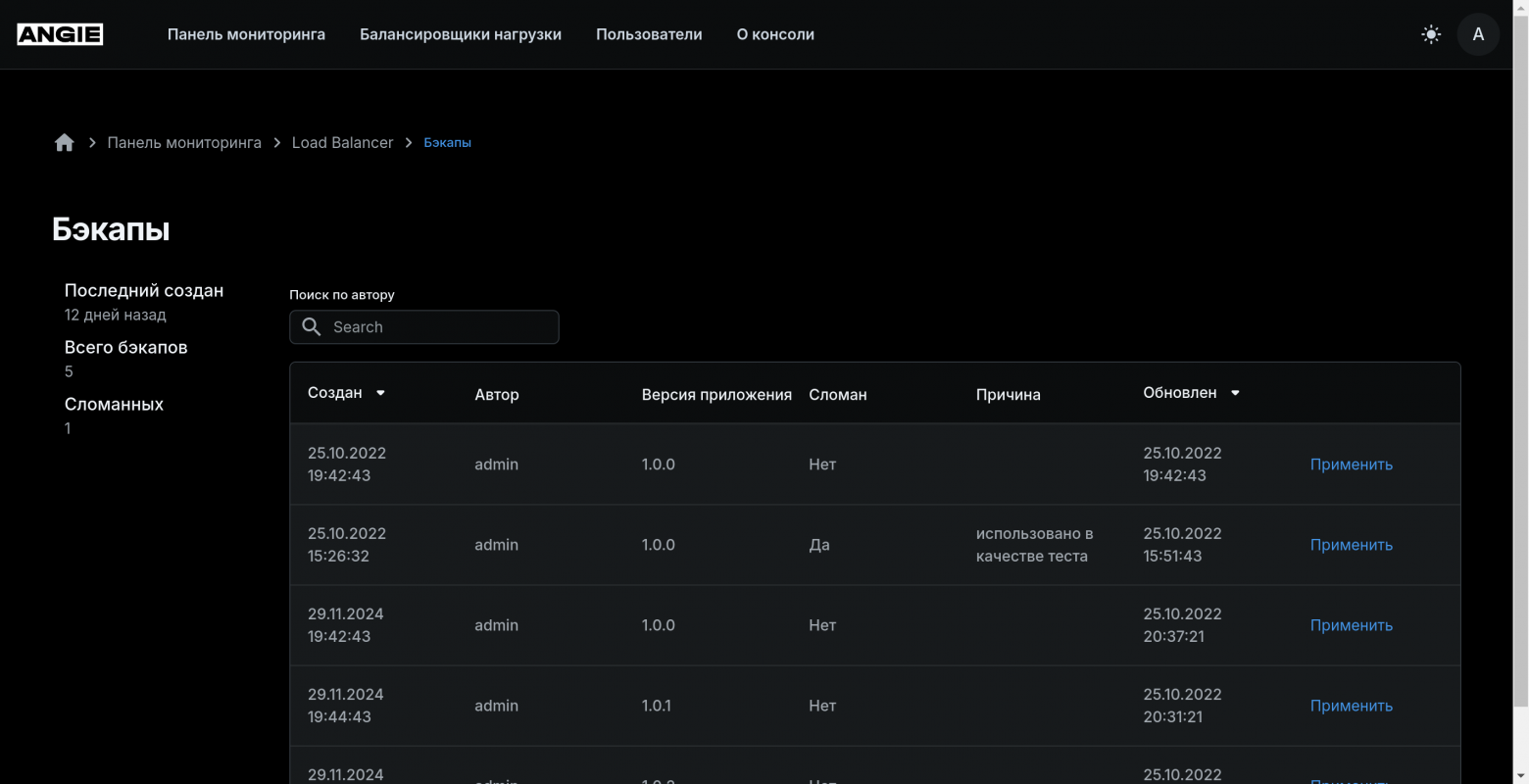
Task: Open Балансировщики нагрузки menu item
Action: tap(461, 34)
